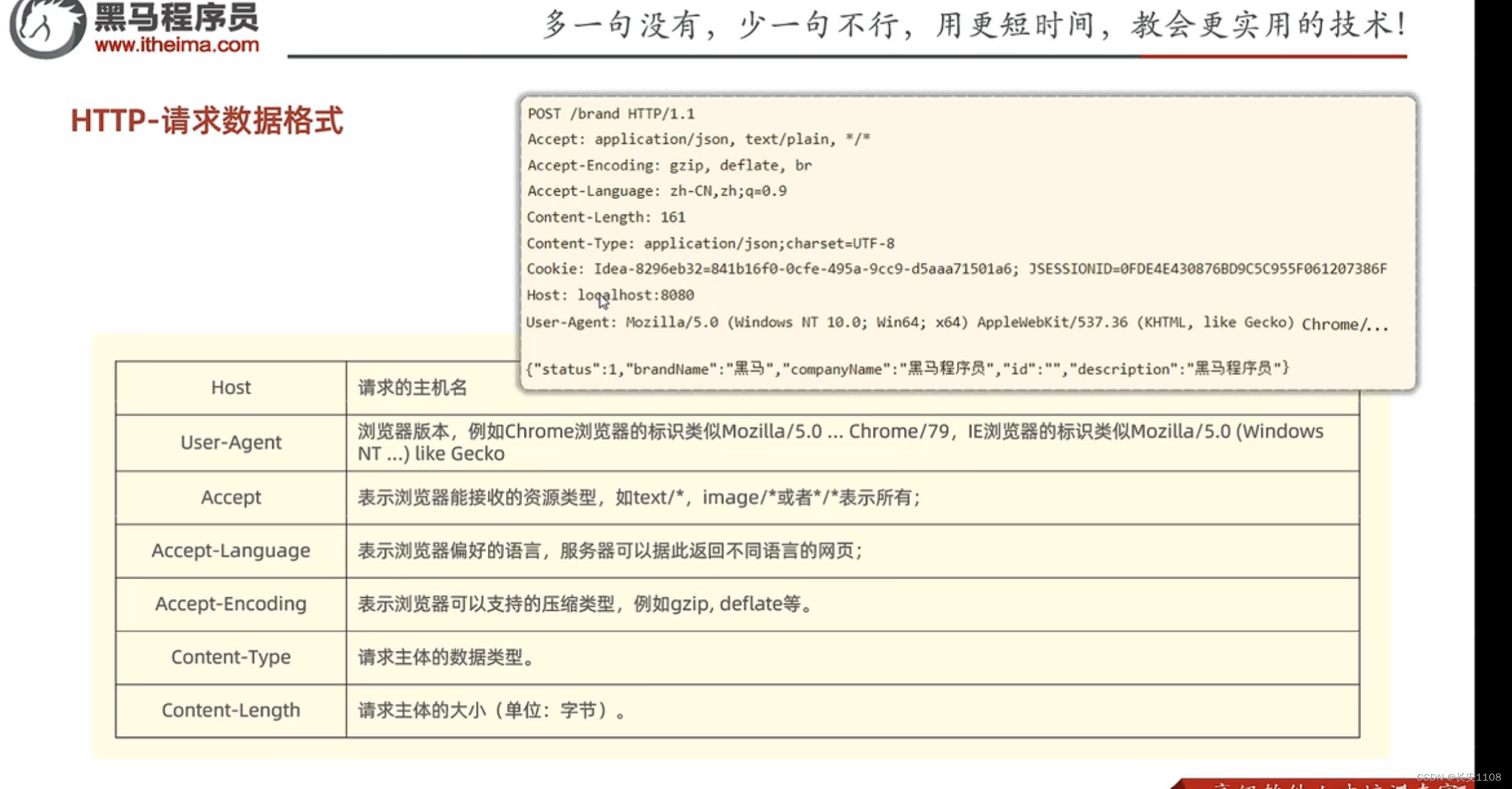Click the Accept-Encoding: gzip, deflate, br line
Image resolution: width=1512 pixels, height=789 pixels.
[669, 165]
